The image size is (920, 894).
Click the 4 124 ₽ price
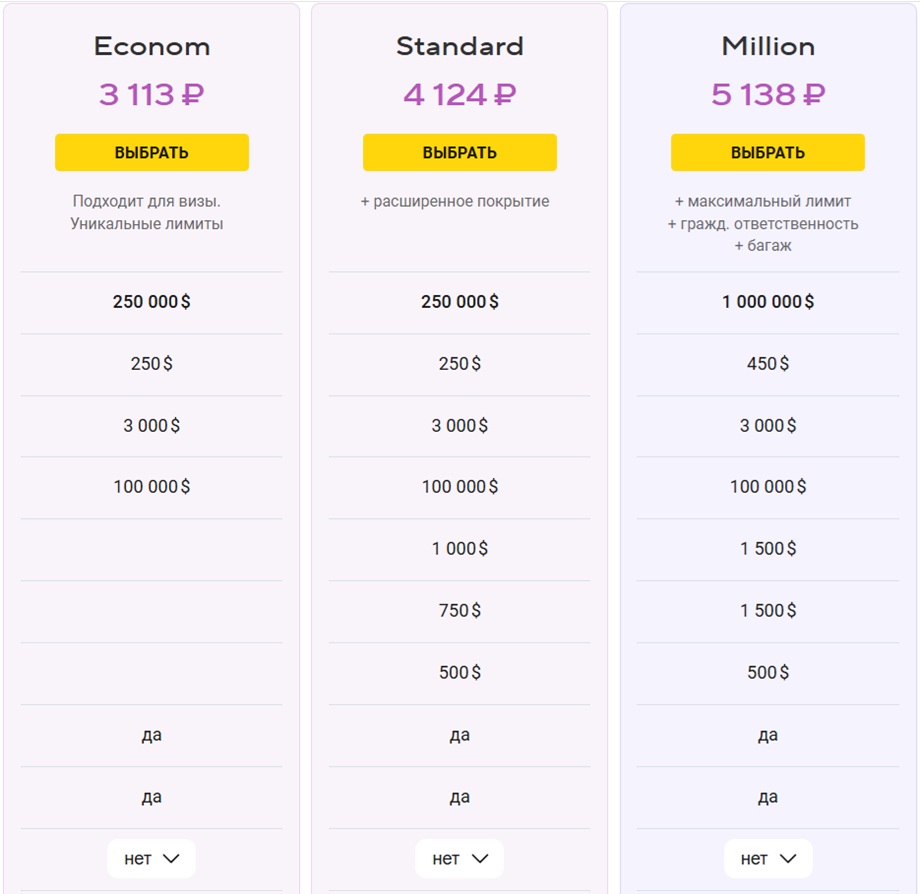pyautogui.click(x=459, y=94)
